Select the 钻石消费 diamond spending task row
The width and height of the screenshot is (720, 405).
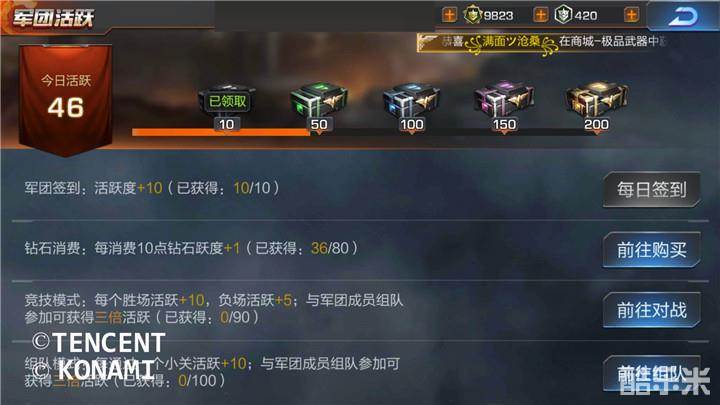(x=360, y=249)
